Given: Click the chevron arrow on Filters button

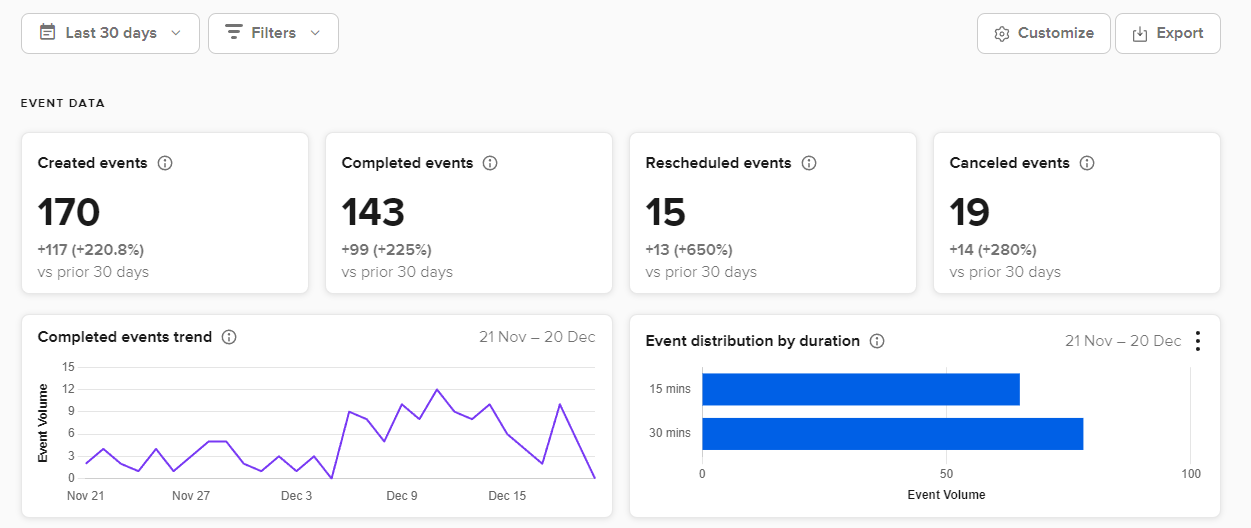Looking at the screenshot, I should click(316, 33).
